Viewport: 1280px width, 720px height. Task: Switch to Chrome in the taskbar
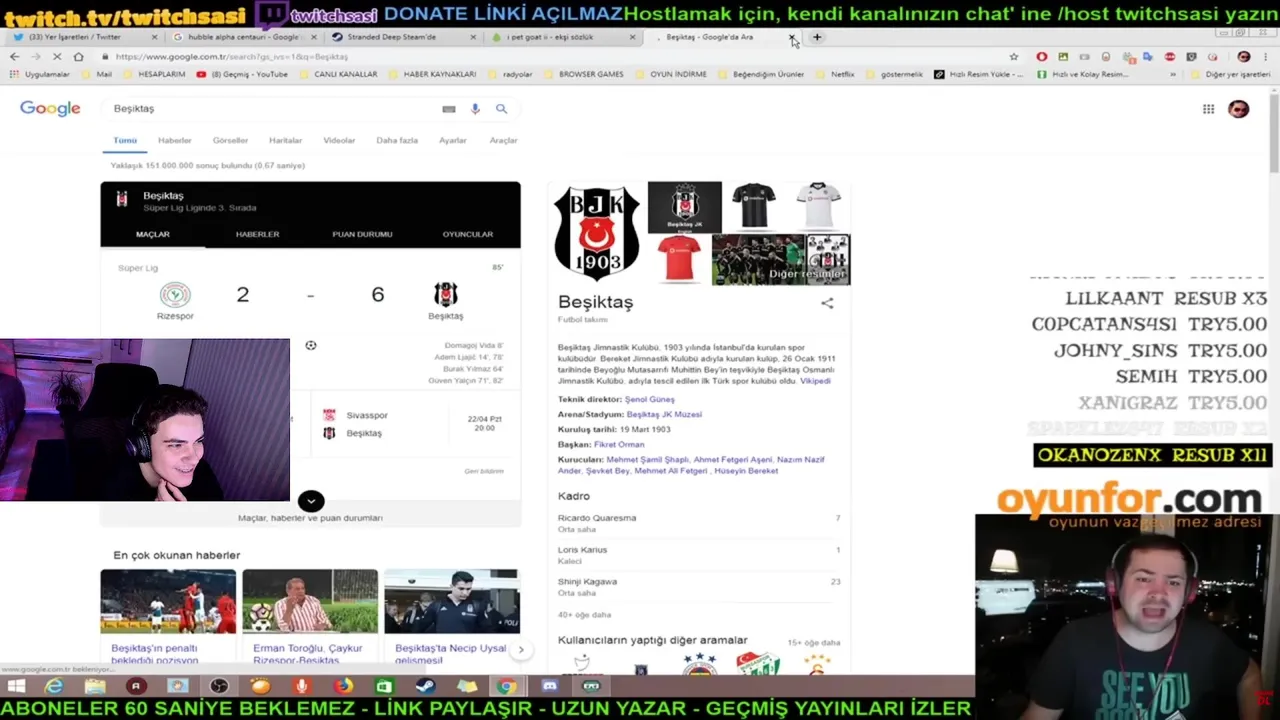pos(507,686)
